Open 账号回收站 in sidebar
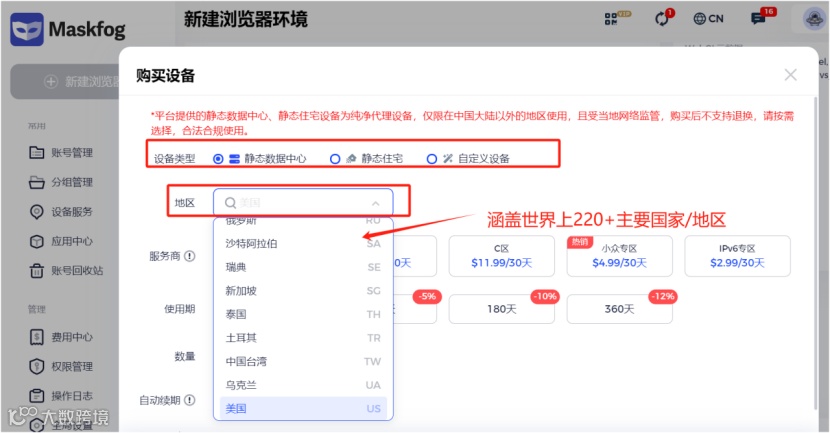The image size is (830, 433). click(x=77, y=270)
